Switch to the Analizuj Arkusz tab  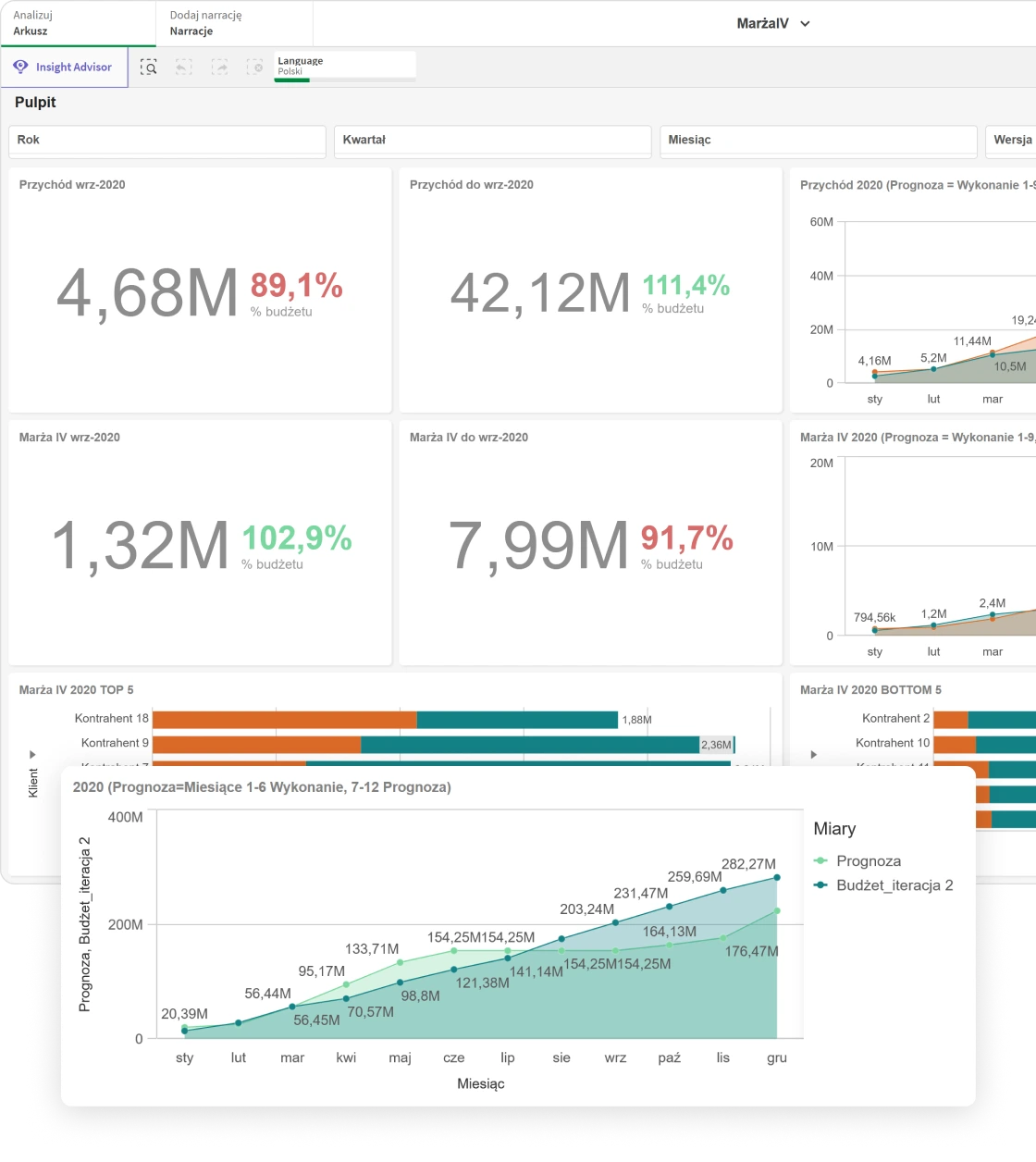click(x=78, y=23)
